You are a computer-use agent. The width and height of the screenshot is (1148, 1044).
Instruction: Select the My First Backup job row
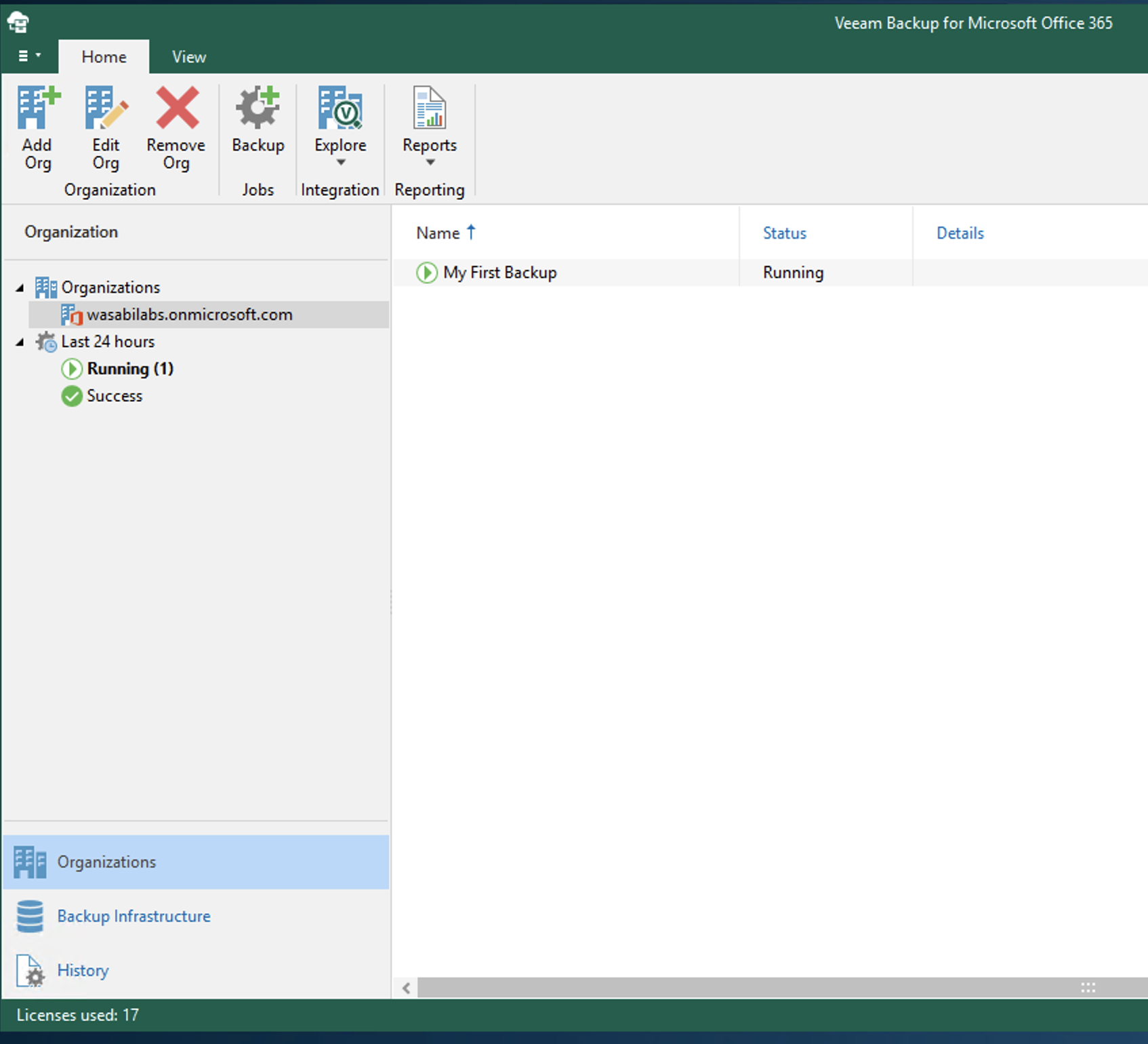[771, 273]
